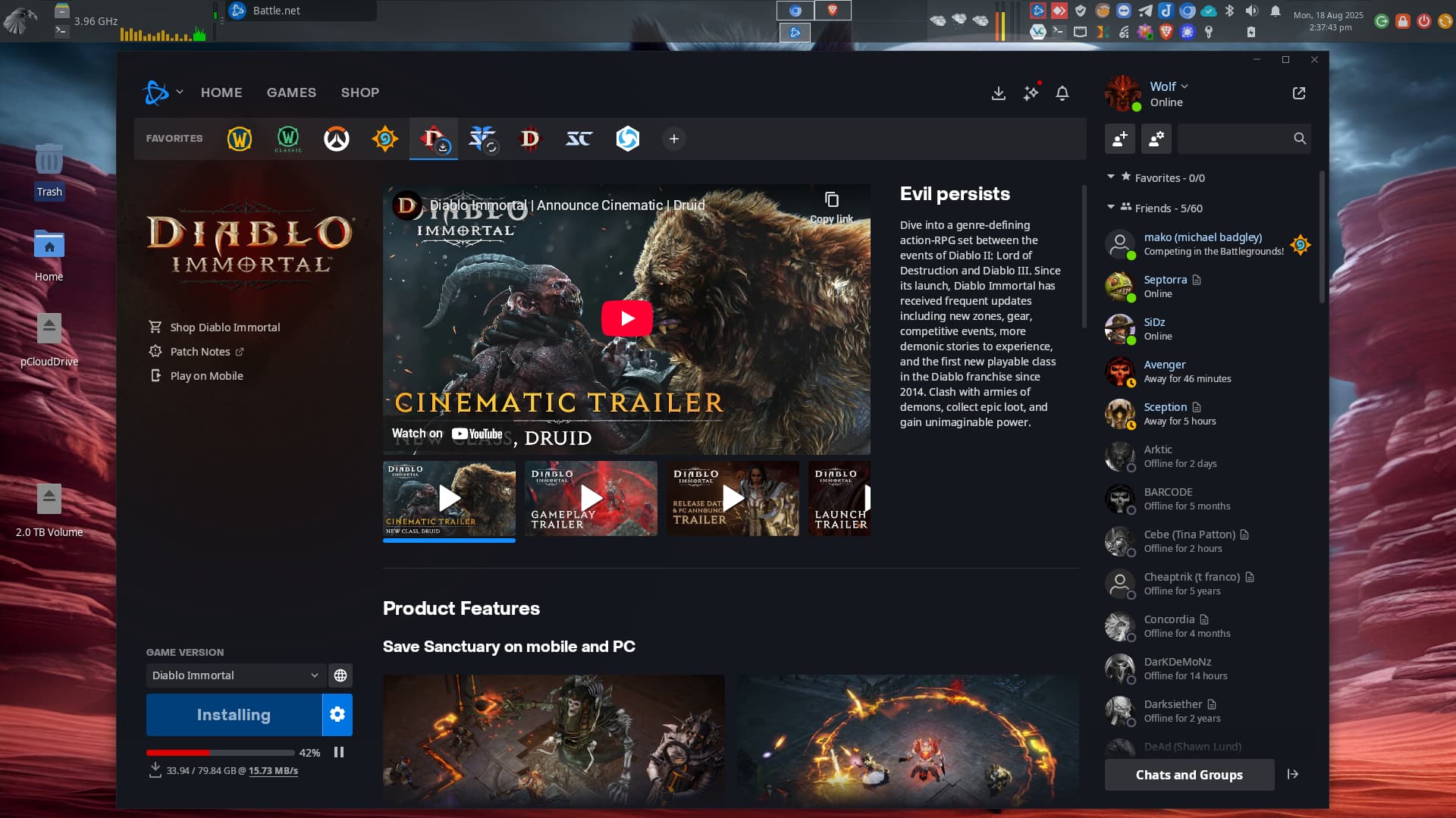Open chat with mako (michael badgley)

(1207, 244)
